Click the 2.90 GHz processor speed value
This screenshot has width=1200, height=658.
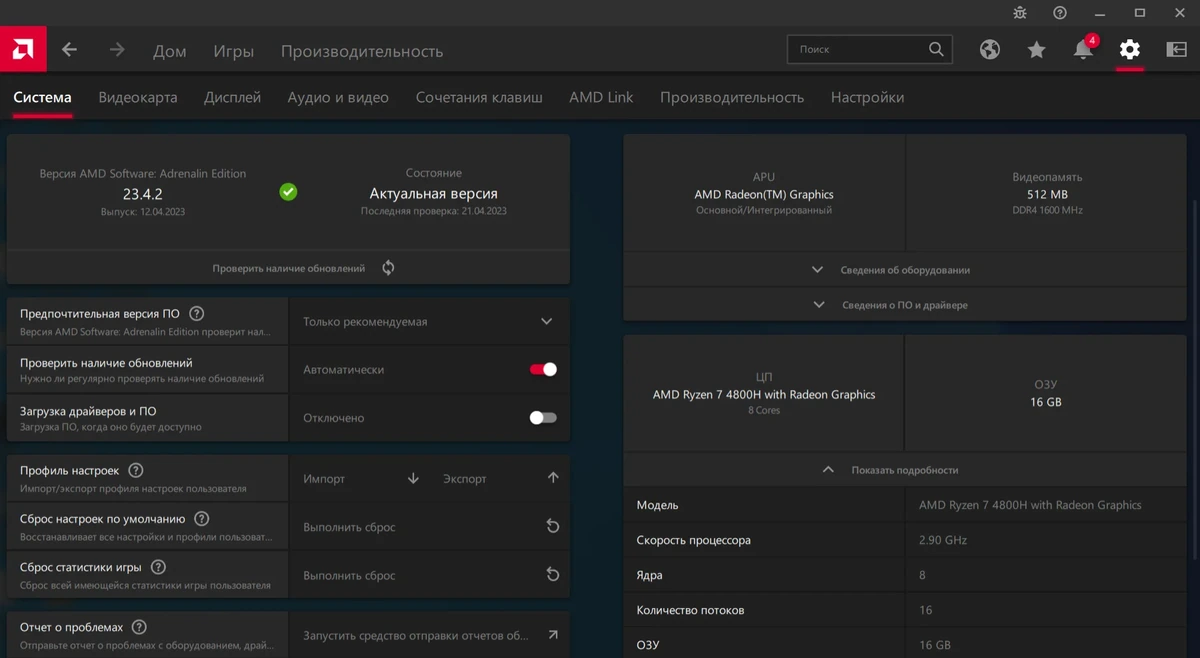coord(941,540)
